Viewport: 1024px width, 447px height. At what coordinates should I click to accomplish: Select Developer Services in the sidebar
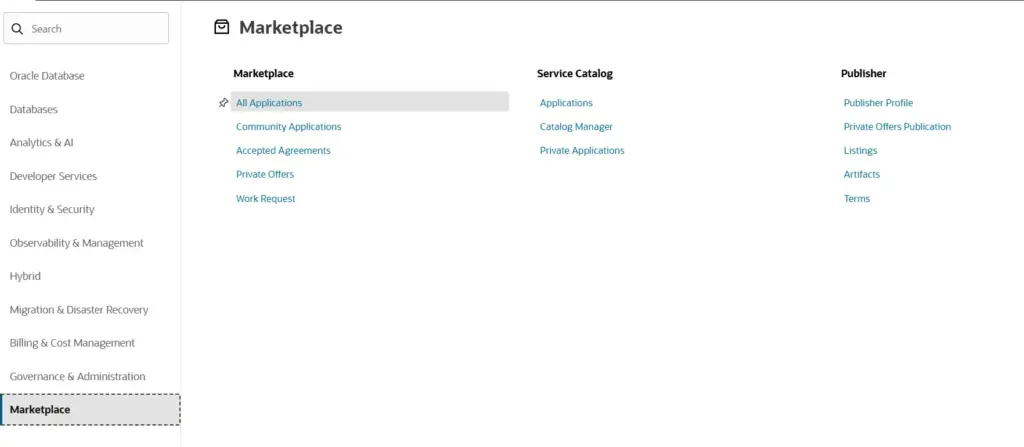pyautogui.click(x=53, y=176)
